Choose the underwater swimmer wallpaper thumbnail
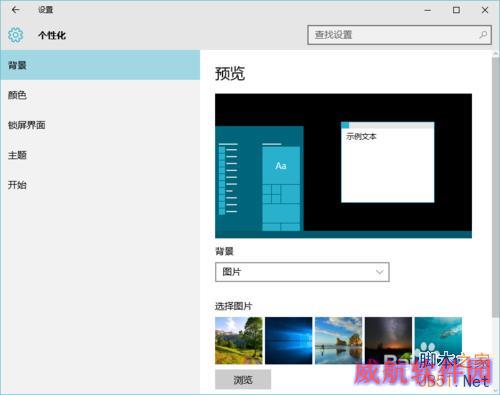The width and height of the screenshot is (500, 395). click(438, 340)
